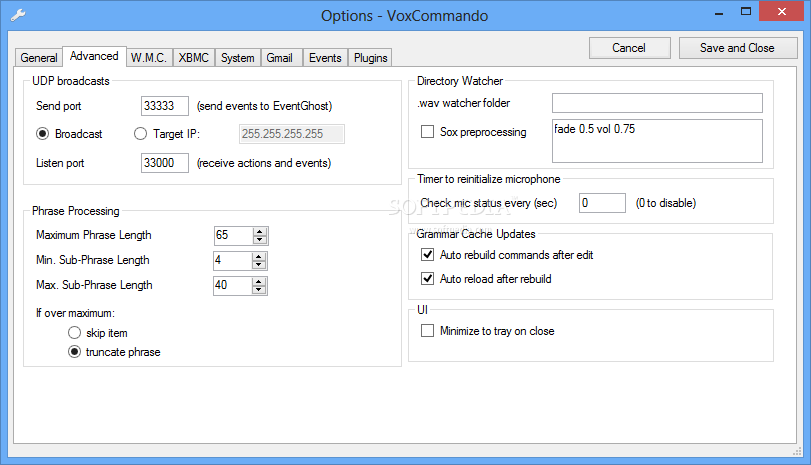Click the Cancel button

click(629, 48)
